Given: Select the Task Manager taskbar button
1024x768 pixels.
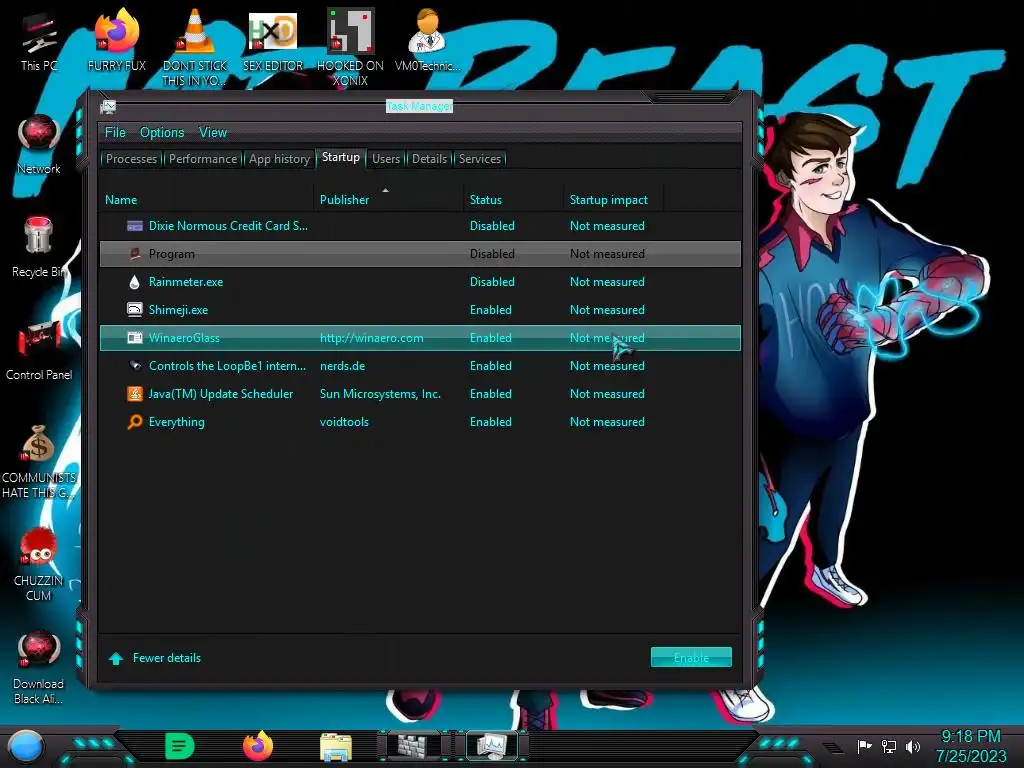Looking at the screenshot, I should coord(492,746).
